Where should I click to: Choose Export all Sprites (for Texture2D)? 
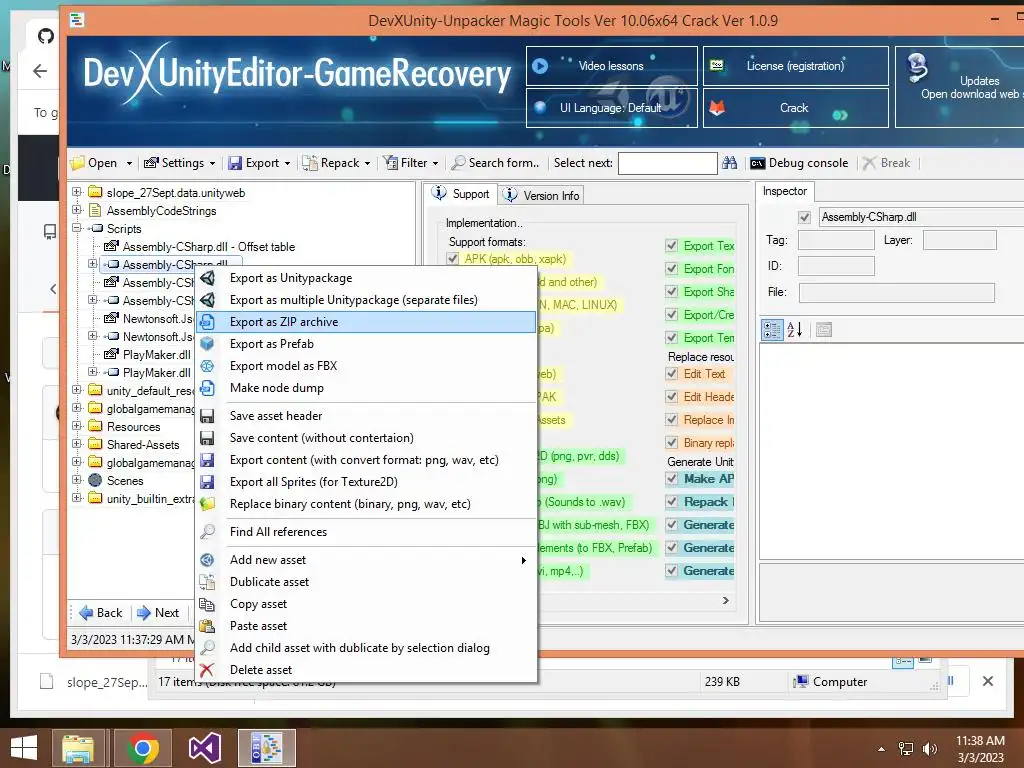click(366, 482)
